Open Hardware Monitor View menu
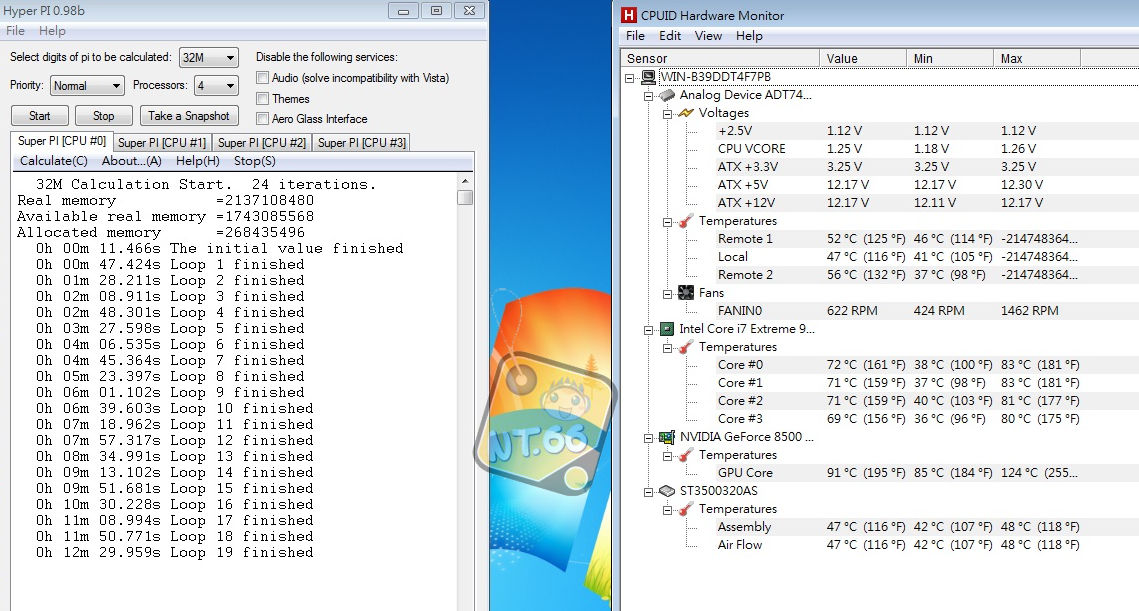The width and height of the screenshot is (1139, 611). (x=708, y=36)
